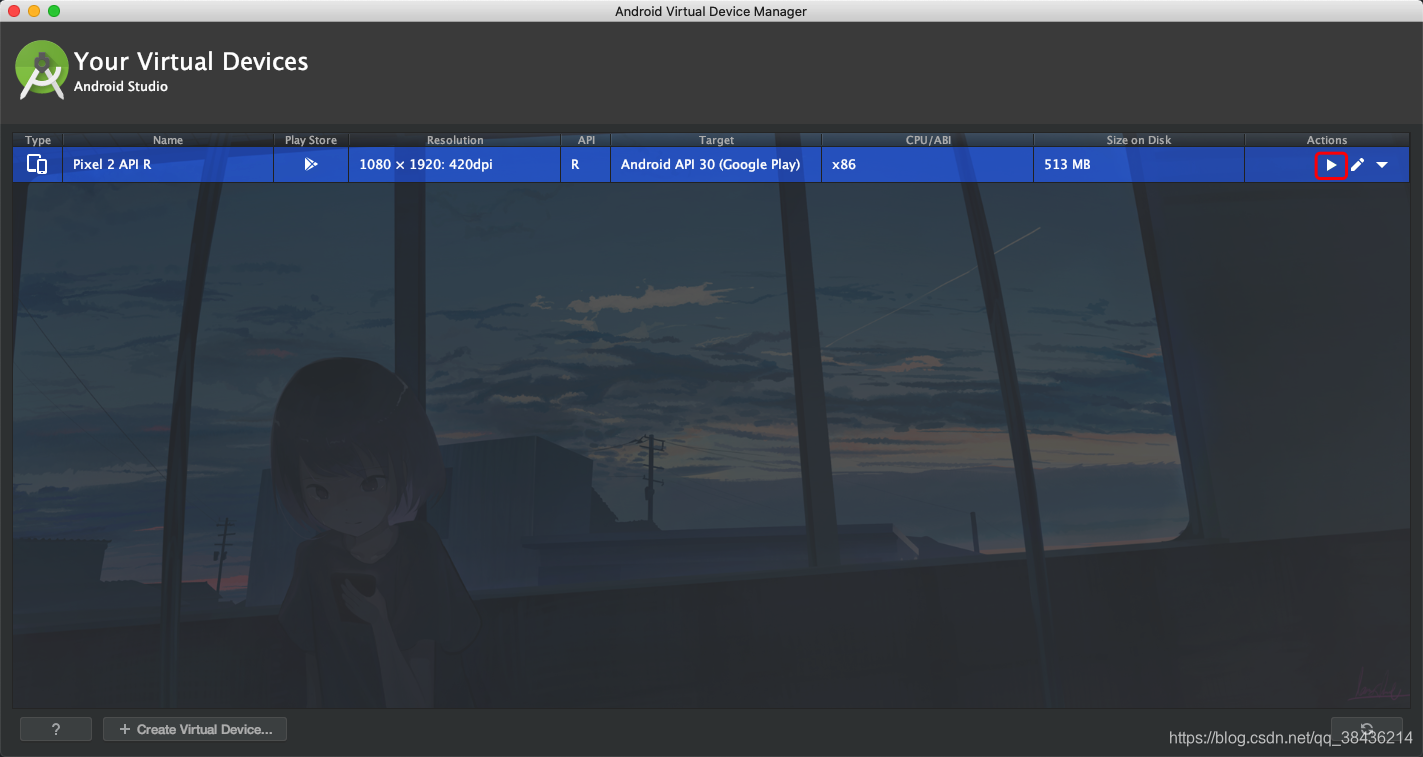Viewport: 1423px width, 757px height.
Task: Click the Android Studio logo
Action: (41, 69)
